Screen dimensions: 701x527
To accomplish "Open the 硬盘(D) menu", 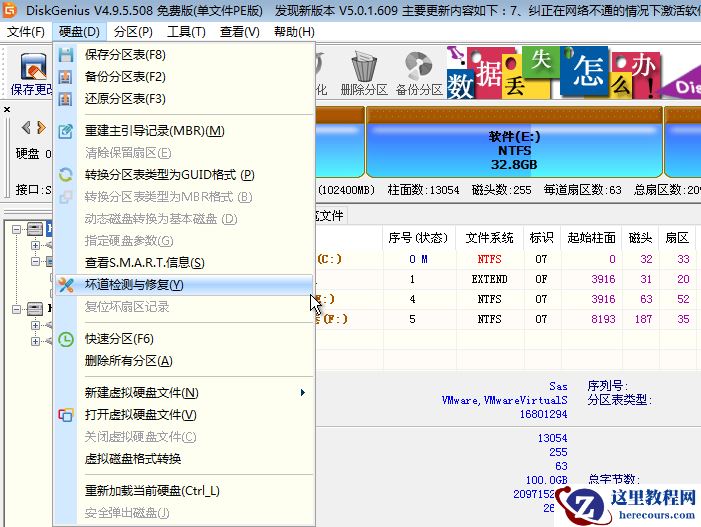I will click(79, 32).
